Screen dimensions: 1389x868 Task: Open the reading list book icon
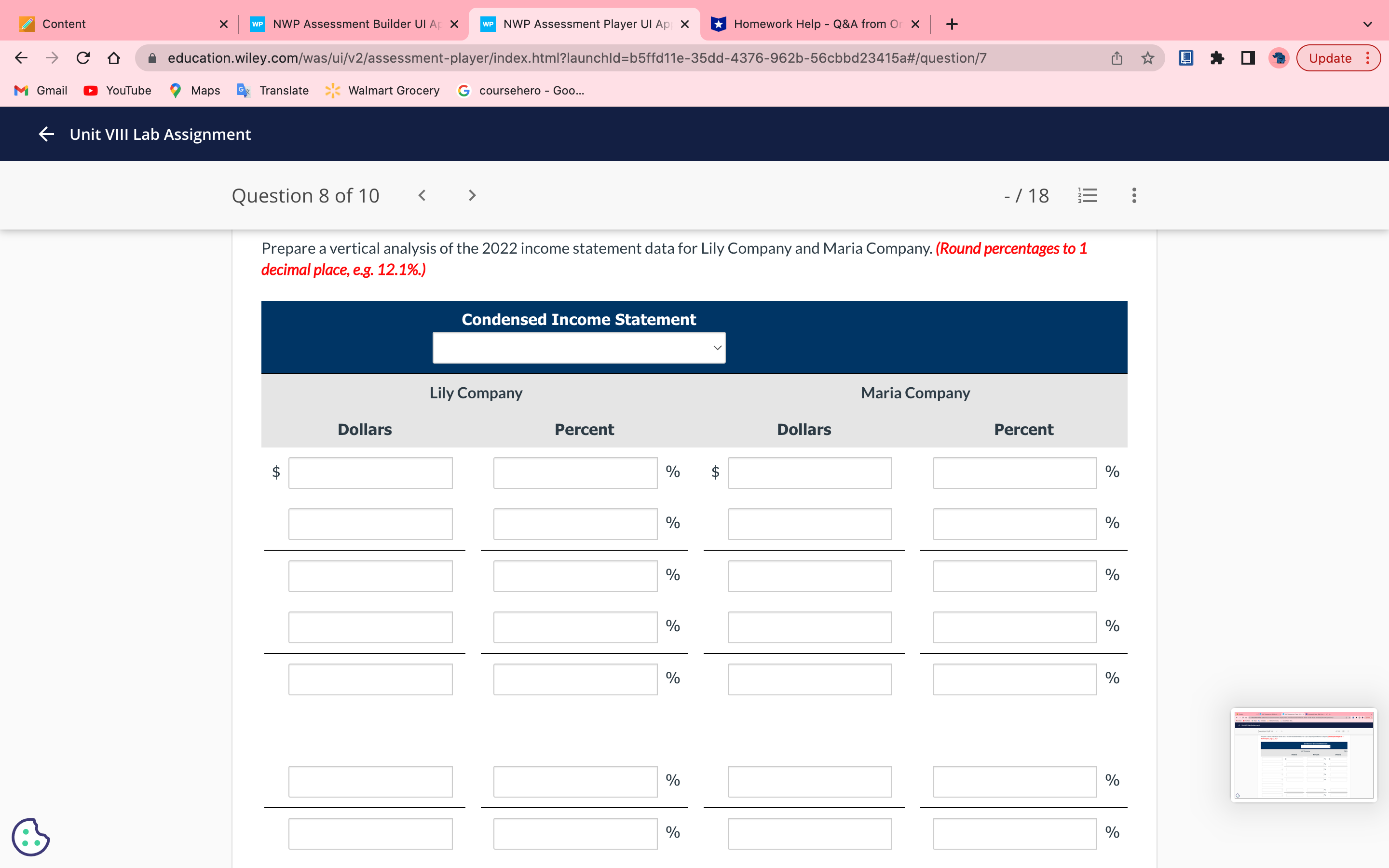pyautogui.click(x=1185, y=57)
